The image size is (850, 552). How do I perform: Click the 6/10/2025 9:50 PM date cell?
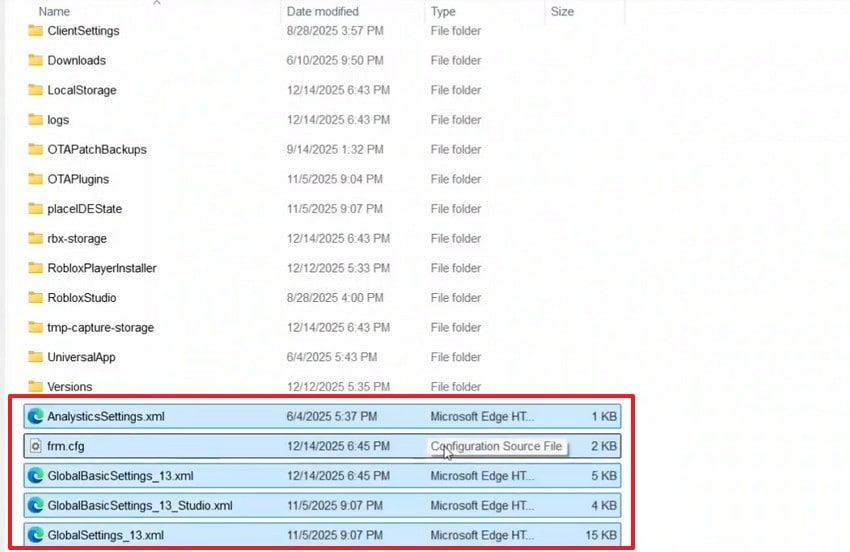pyautogui.click(x=335, y=60)
